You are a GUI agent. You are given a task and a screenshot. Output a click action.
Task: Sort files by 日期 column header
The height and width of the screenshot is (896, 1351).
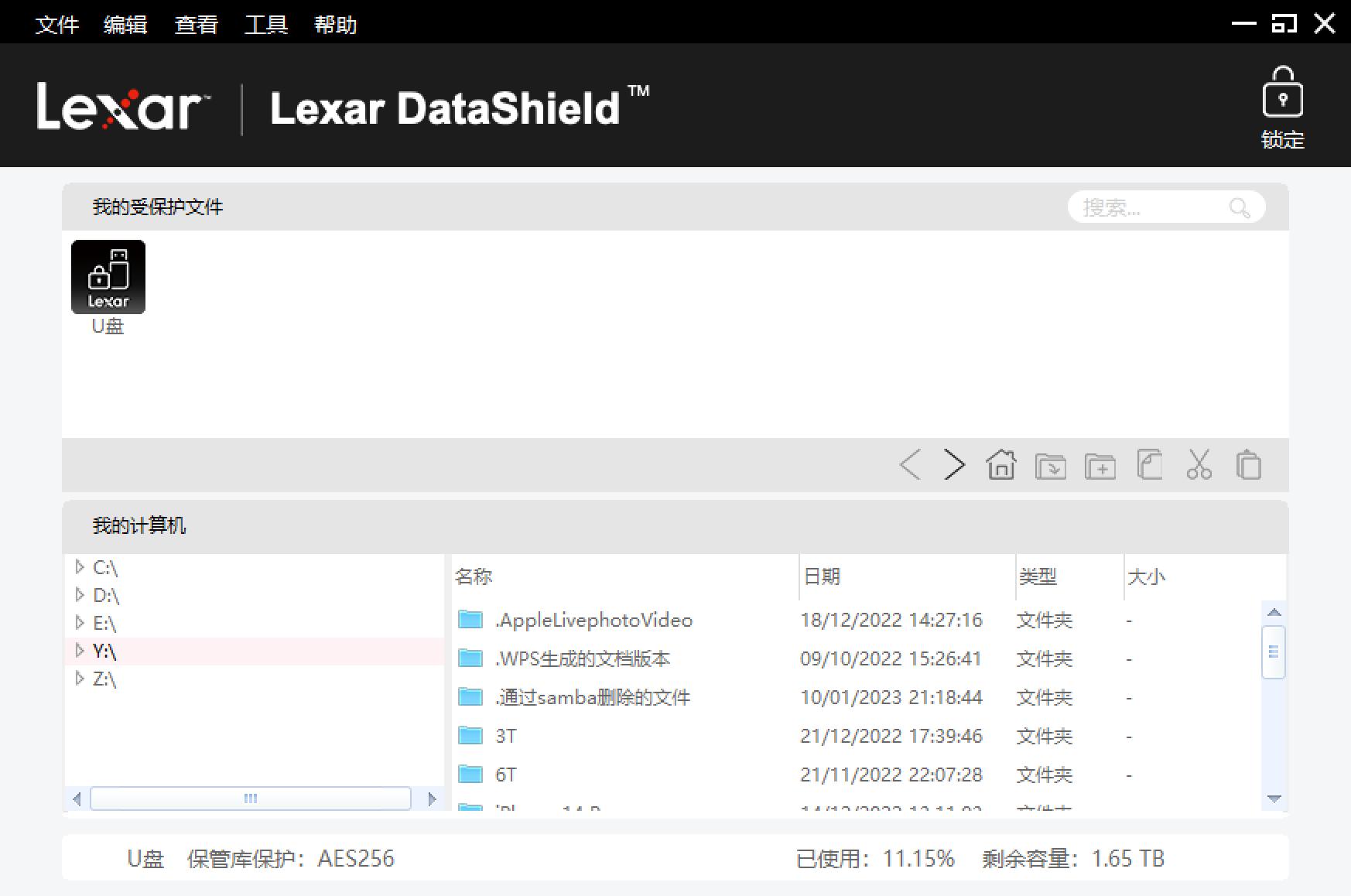(x=908, y=576)
